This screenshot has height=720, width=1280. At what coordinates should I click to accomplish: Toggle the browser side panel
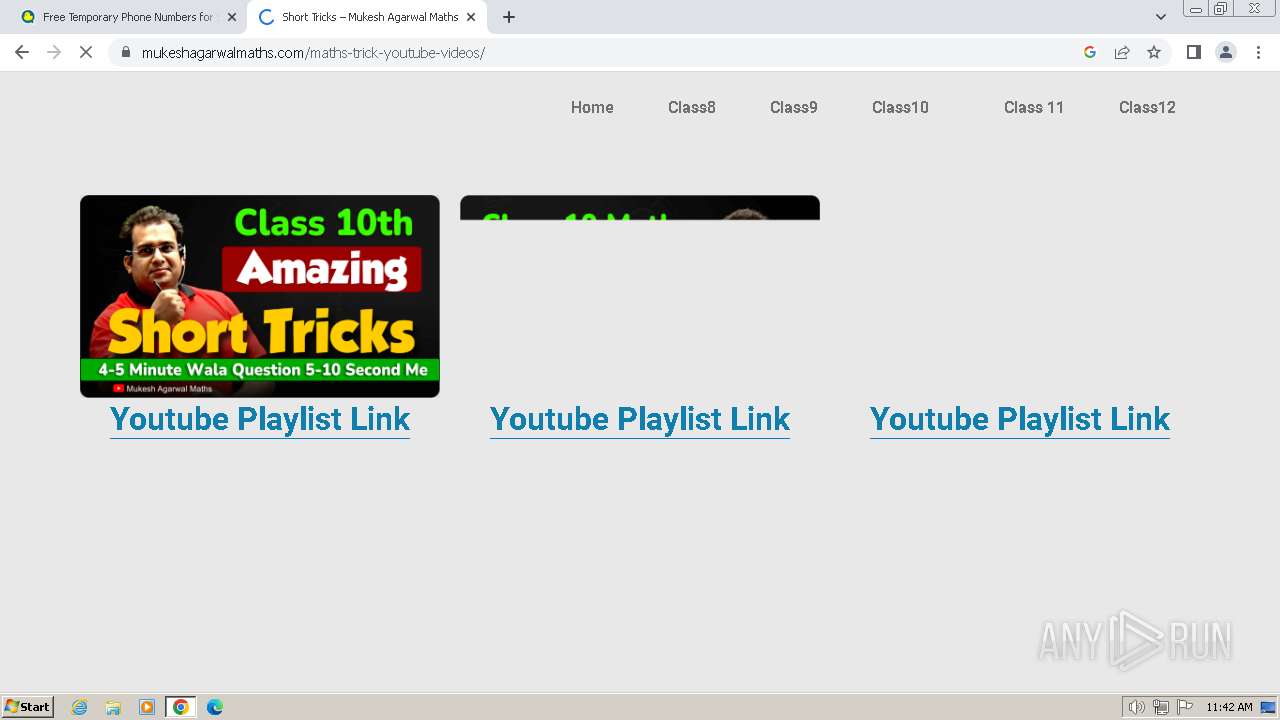[x=1194, y=52]
